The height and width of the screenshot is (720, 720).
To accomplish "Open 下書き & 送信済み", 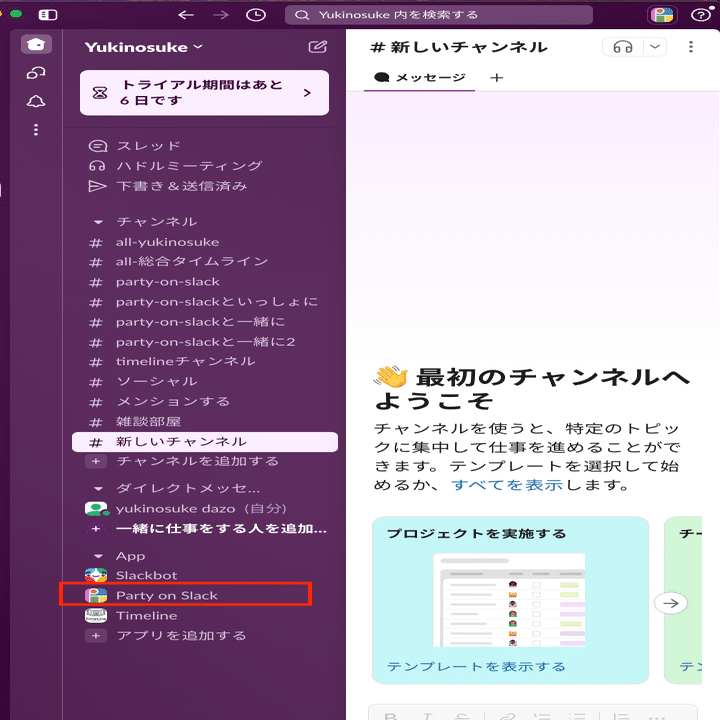I will [205, 186].
